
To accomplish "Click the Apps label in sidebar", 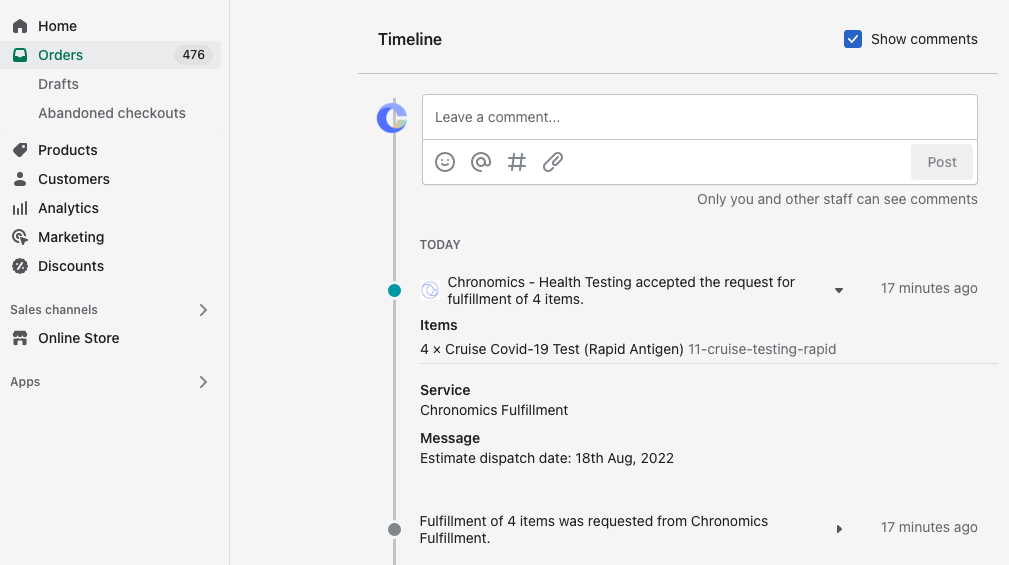I will (x=25, y=382).
